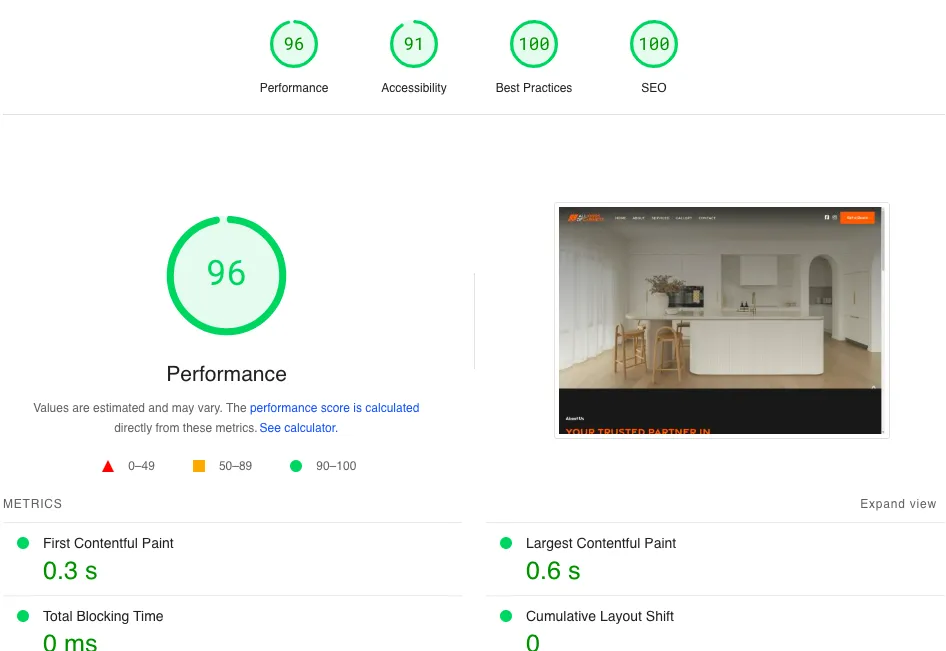Click the green circle 90–100 legend icon
946x651 pixels.
tap(295, 466)
